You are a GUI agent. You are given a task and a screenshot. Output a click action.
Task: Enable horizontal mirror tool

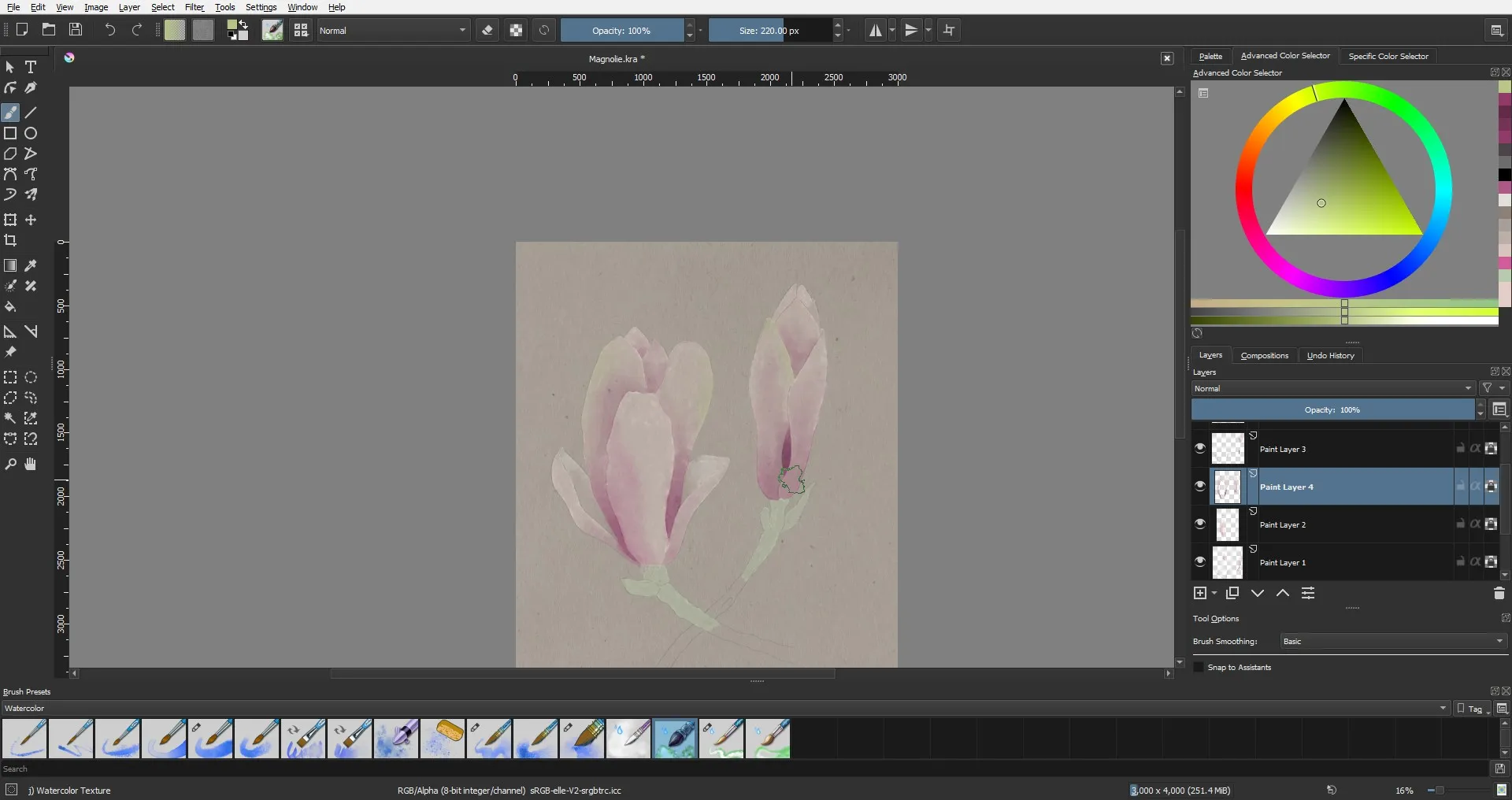click(x=875, y=31)
